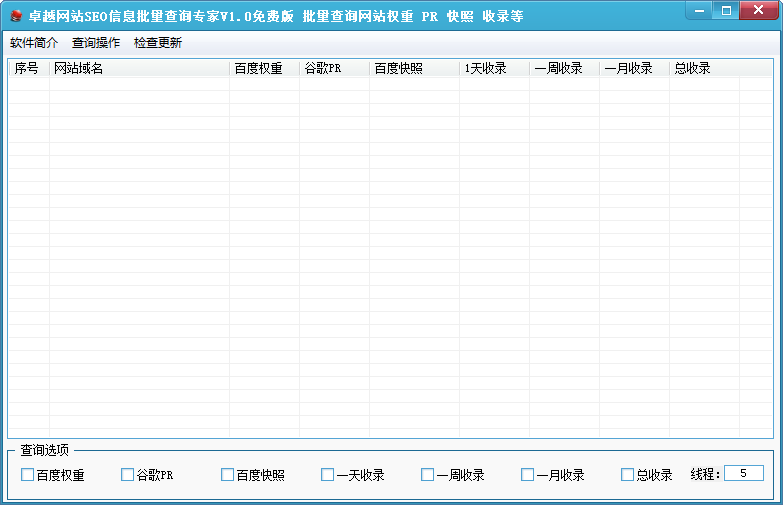Click the 网站域名 column header

[x=139, y=68]
